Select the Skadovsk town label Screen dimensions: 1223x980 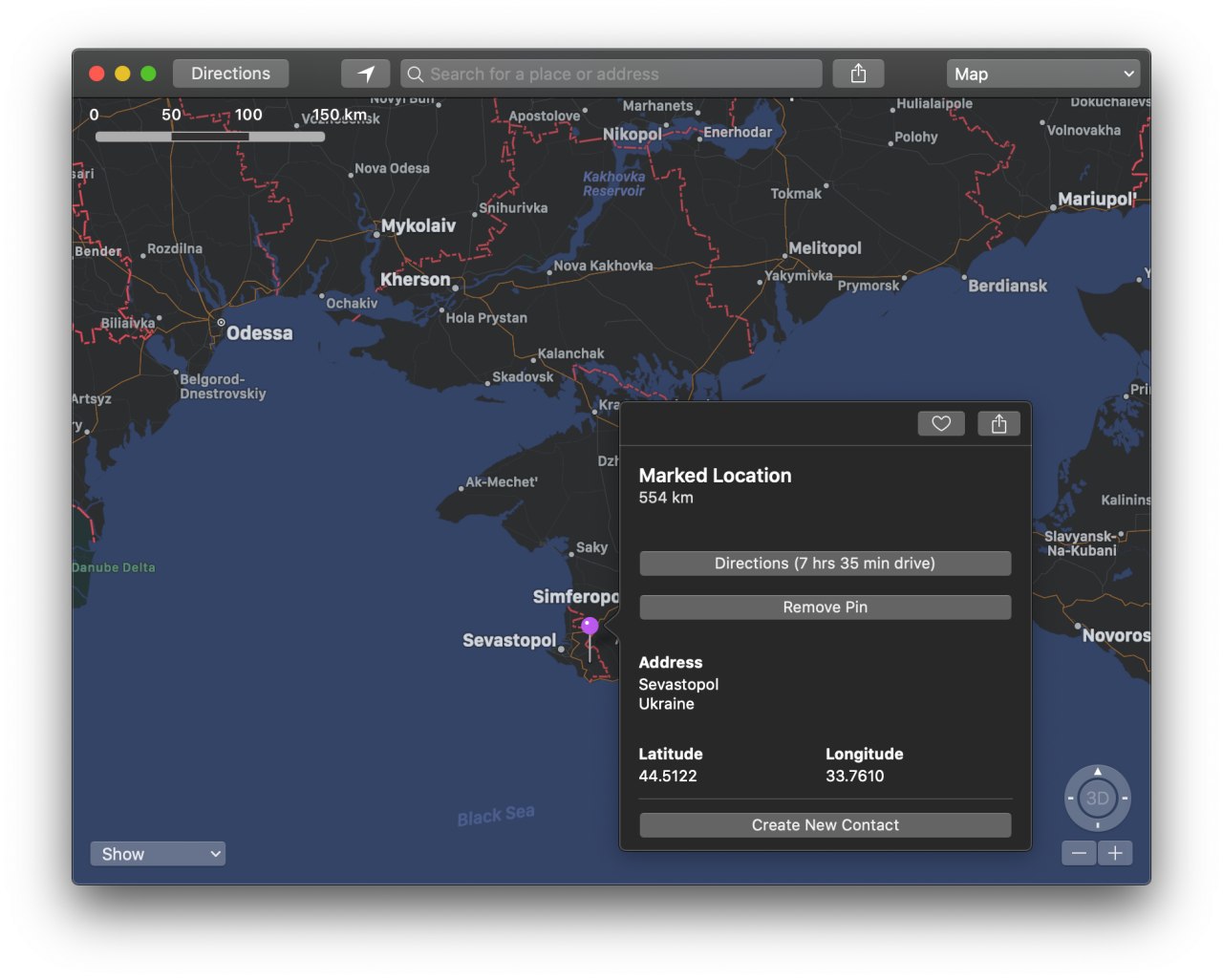click(523, 377)
